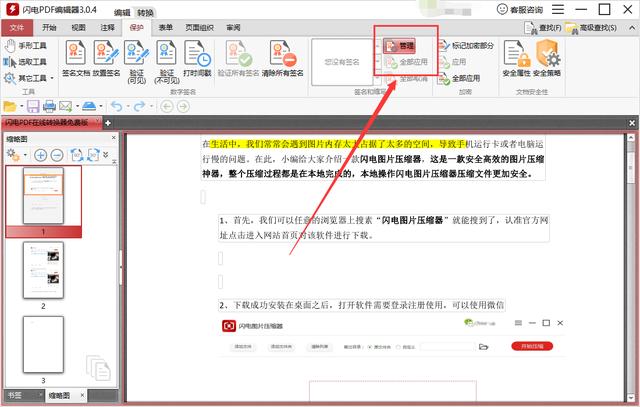The image size is (640, 407).
Task: Rotate pages counterclockwise in thumbnail panel
Action: coord(77,155)
